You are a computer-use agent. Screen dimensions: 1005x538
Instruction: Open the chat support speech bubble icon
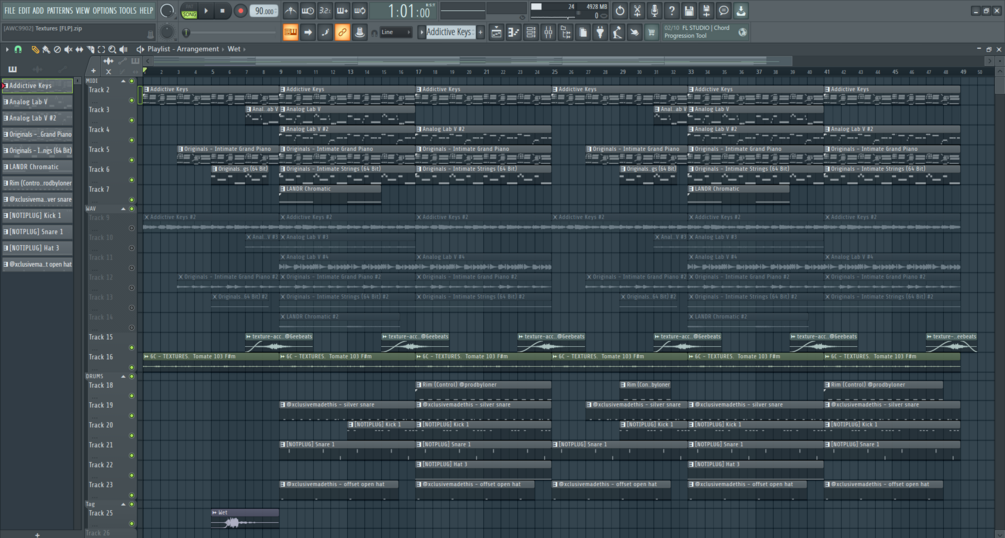(724, 11)
